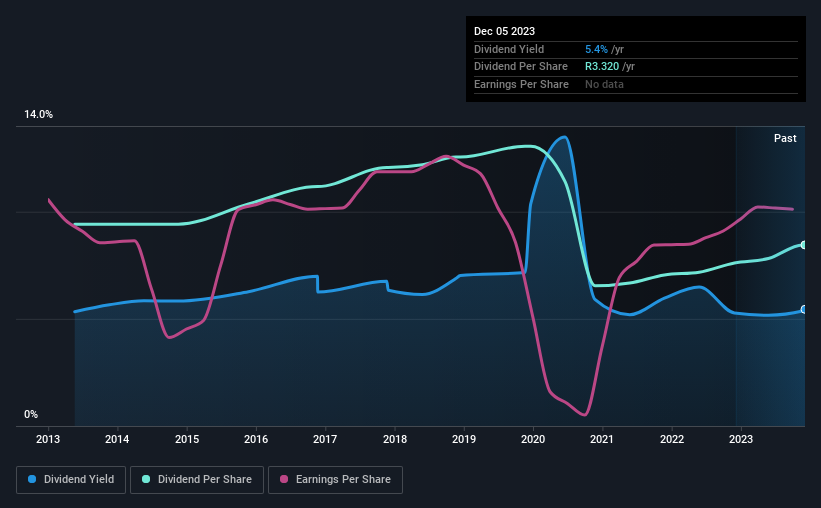Screen dimensions: 821x508
Task: Click the pink dot in Earnings Per Share legend
Action: [x=284, y=479]
